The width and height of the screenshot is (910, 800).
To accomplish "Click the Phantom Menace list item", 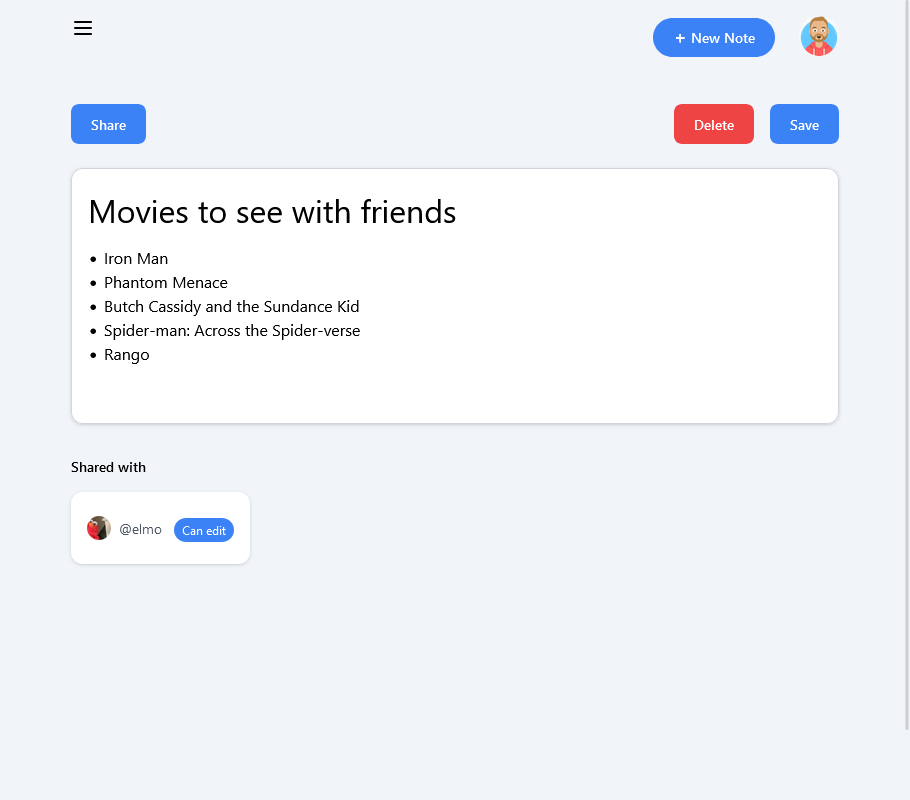I will coord(166,283).
